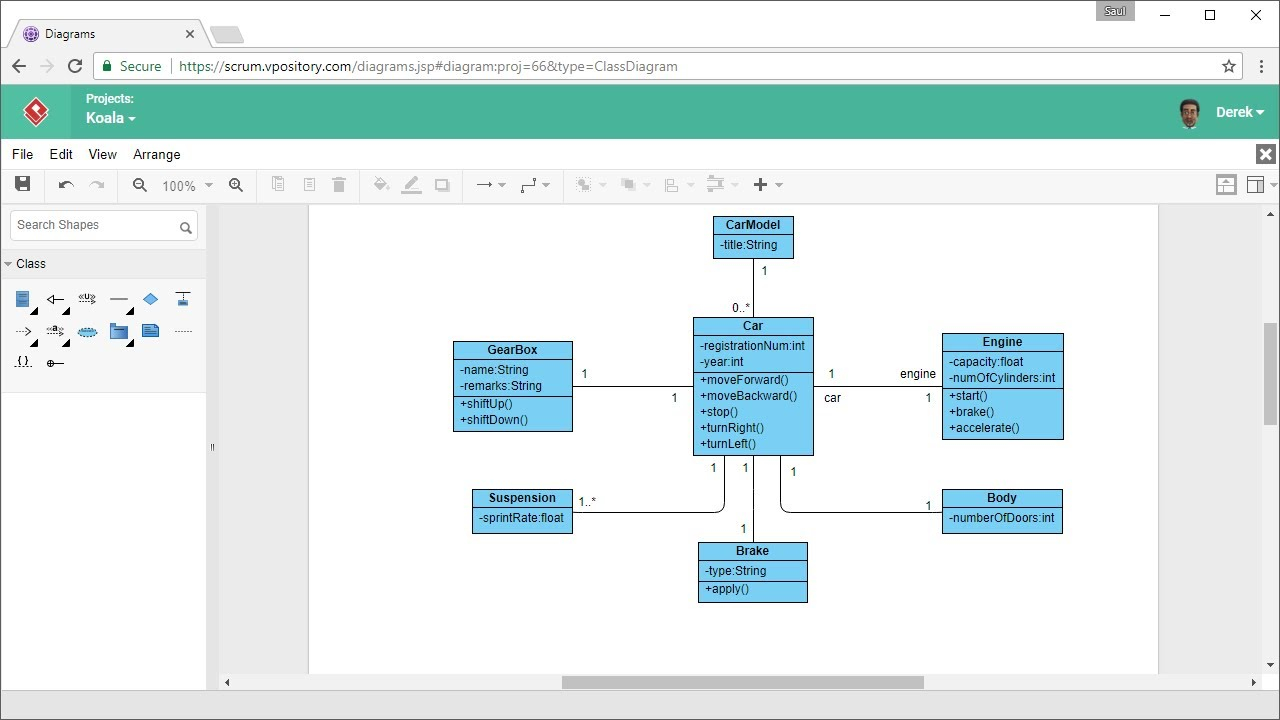Click the paste icon in toolbar
Image resolution: width=1280 pixels, height=720 pixels.
coord(309,185)
